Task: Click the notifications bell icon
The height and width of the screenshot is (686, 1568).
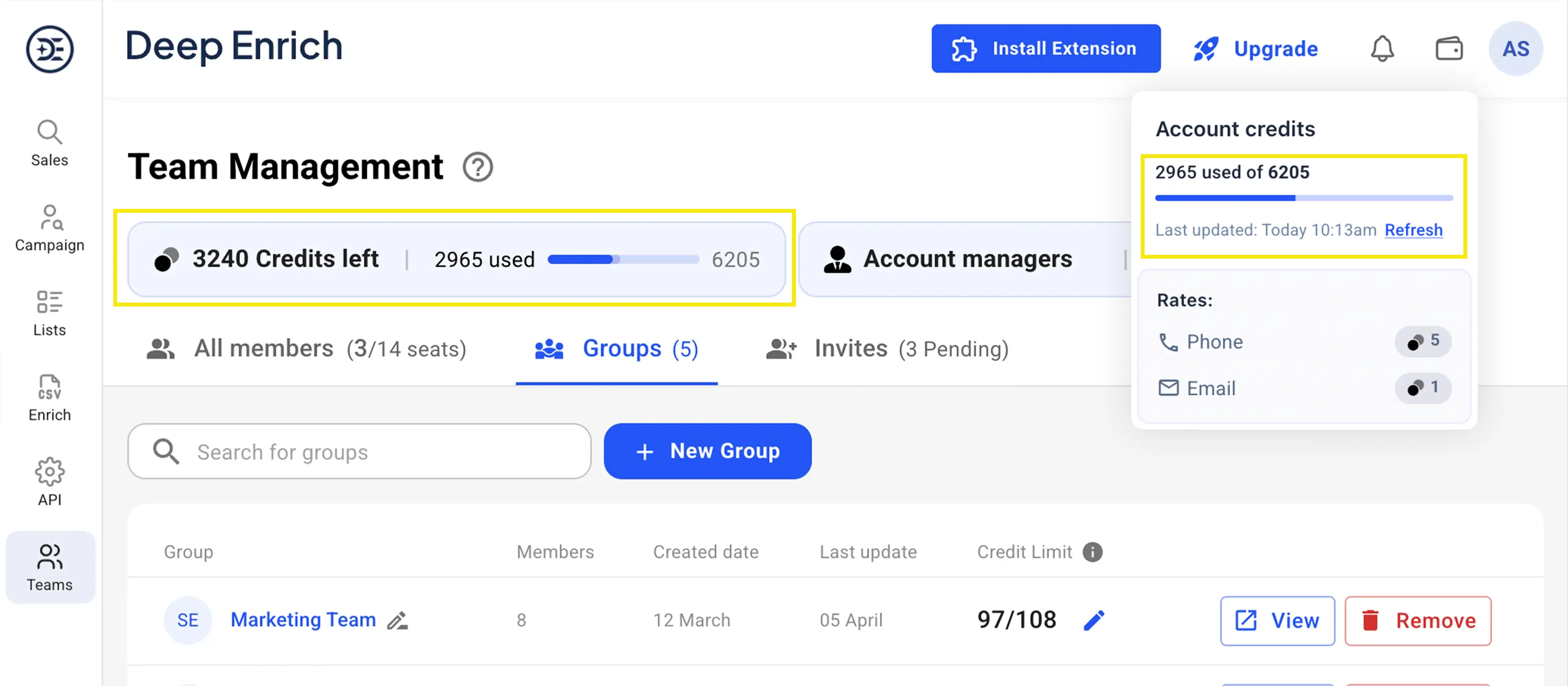Action: coord(1382,49)
